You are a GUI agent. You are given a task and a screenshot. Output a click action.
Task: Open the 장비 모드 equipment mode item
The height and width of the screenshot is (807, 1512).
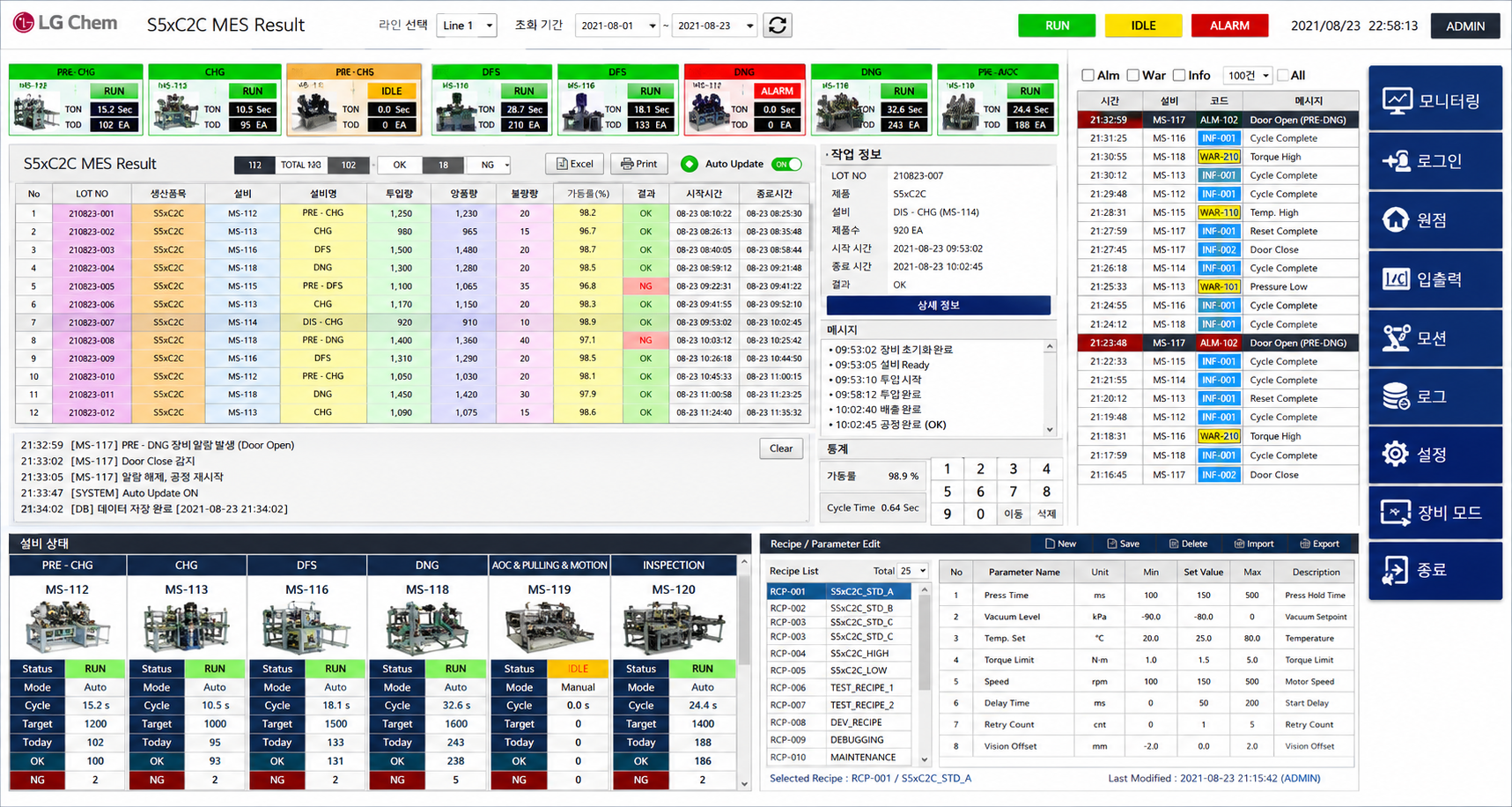[1435, 513]
